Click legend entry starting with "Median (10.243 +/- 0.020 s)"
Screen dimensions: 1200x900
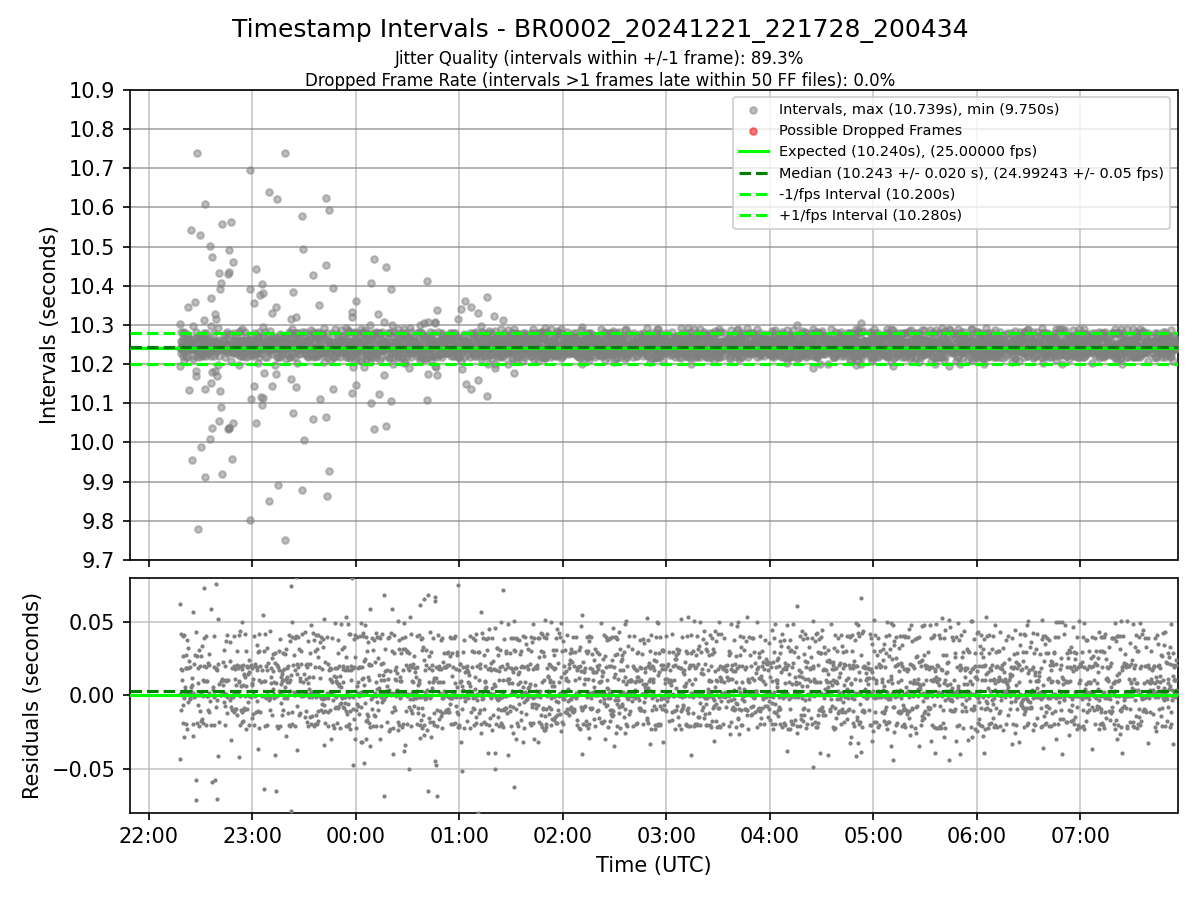[x=971, y=172]
